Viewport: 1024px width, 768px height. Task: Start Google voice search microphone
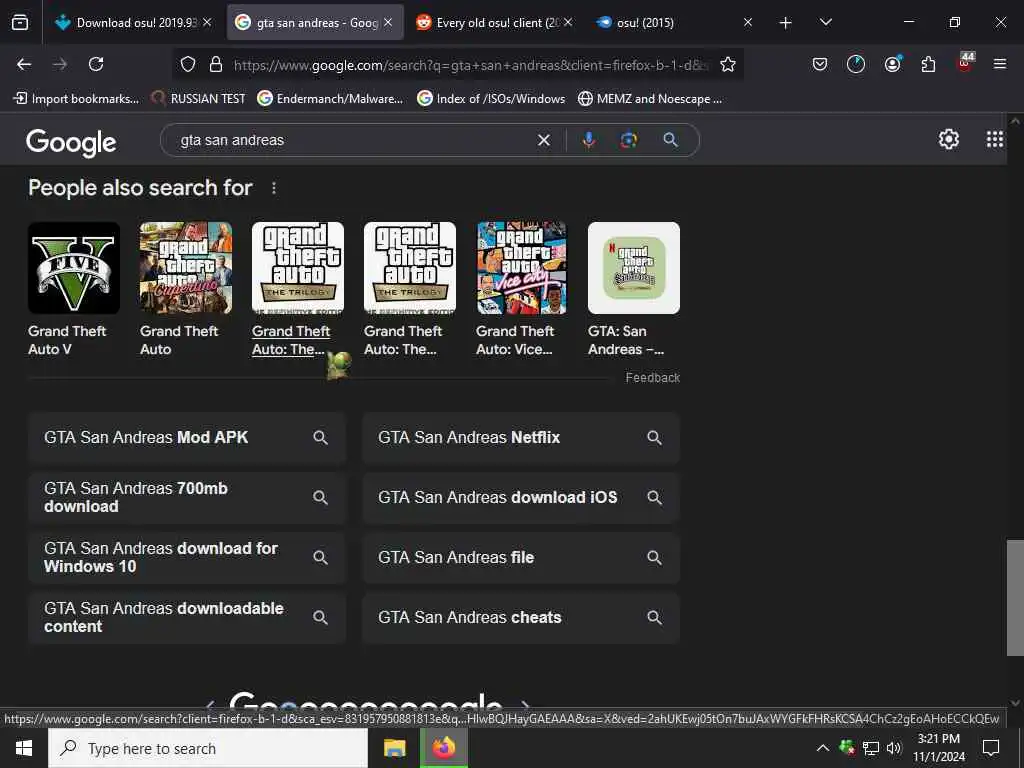[x=588, y=140]
